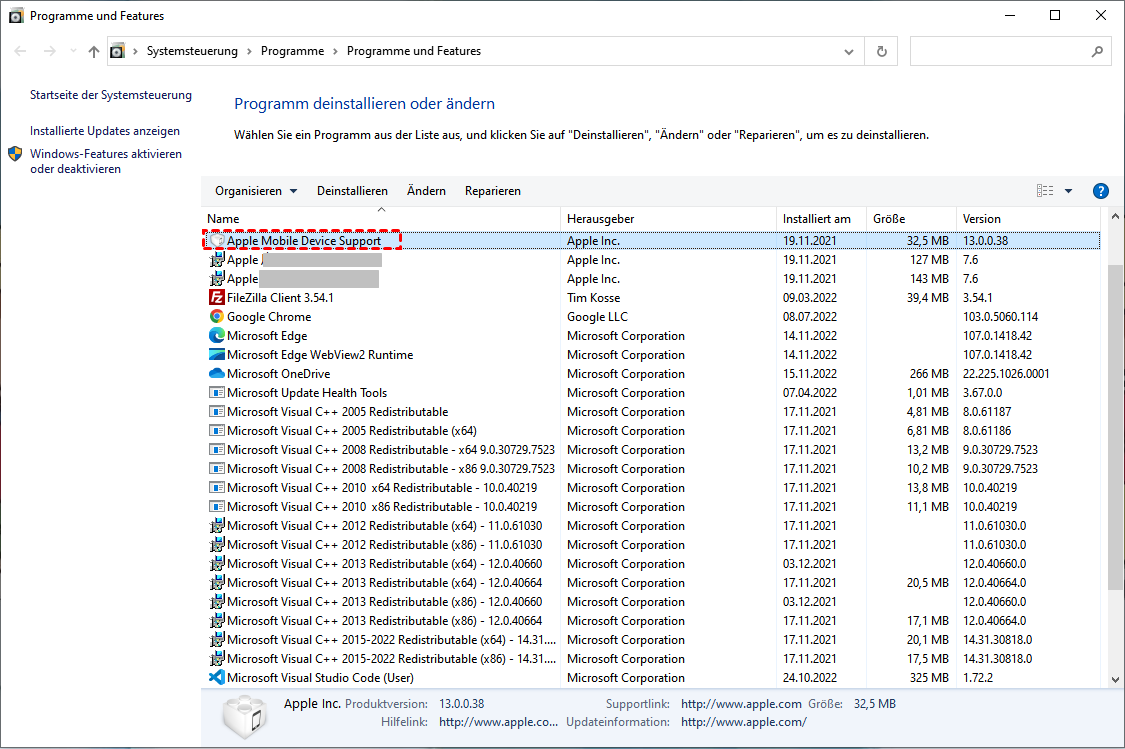This screenshot has width=1125, height=749.
Task: Select the Google Chrome icon in list
Action: 216,317
